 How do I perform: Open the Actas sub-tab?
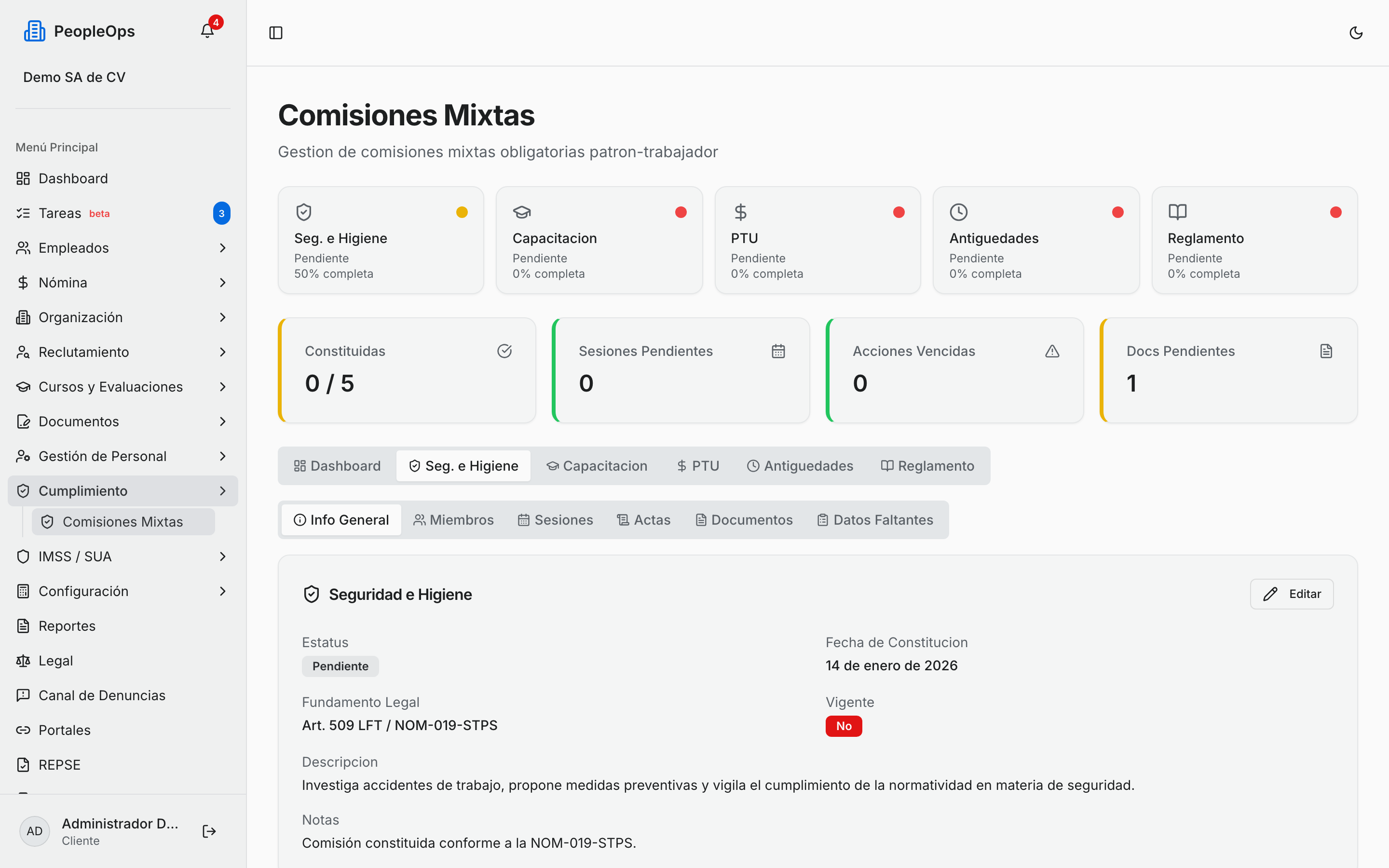tap(643, 519)
